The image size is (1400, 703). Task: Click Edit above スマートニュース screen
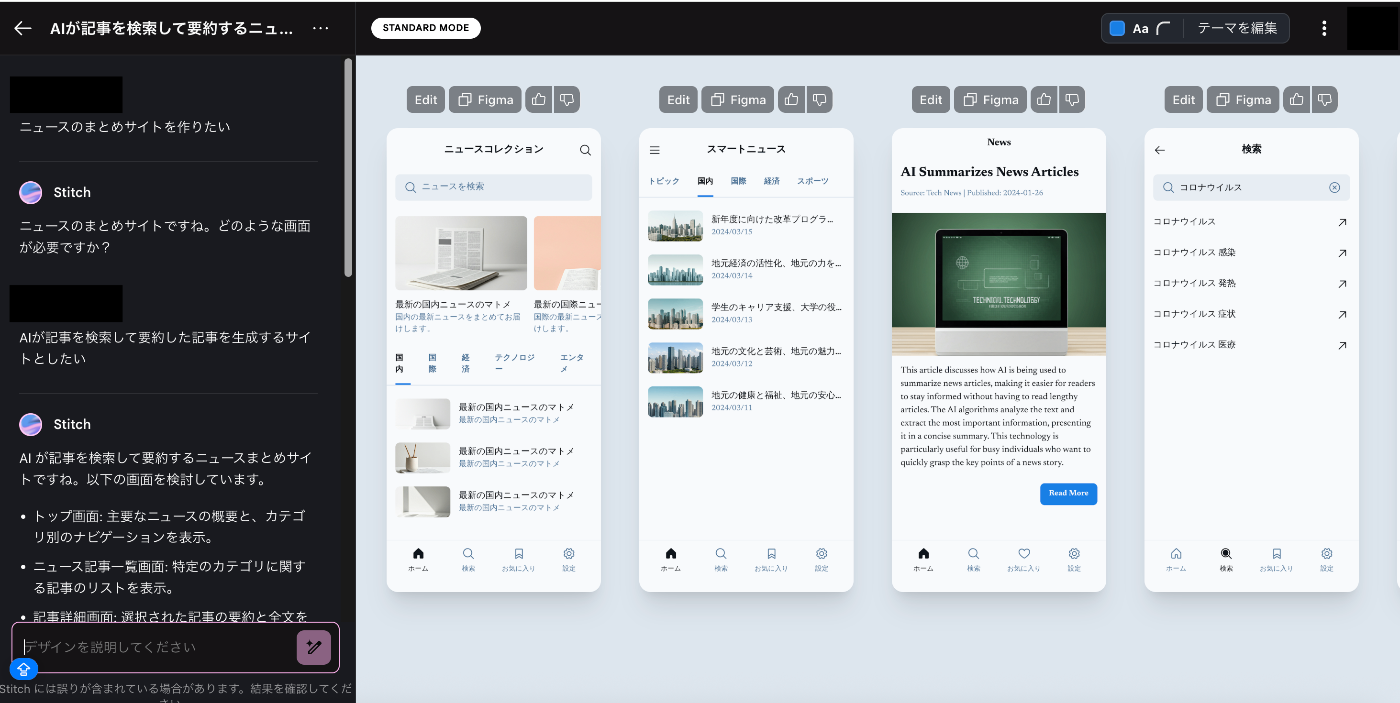tap(678, 99)
